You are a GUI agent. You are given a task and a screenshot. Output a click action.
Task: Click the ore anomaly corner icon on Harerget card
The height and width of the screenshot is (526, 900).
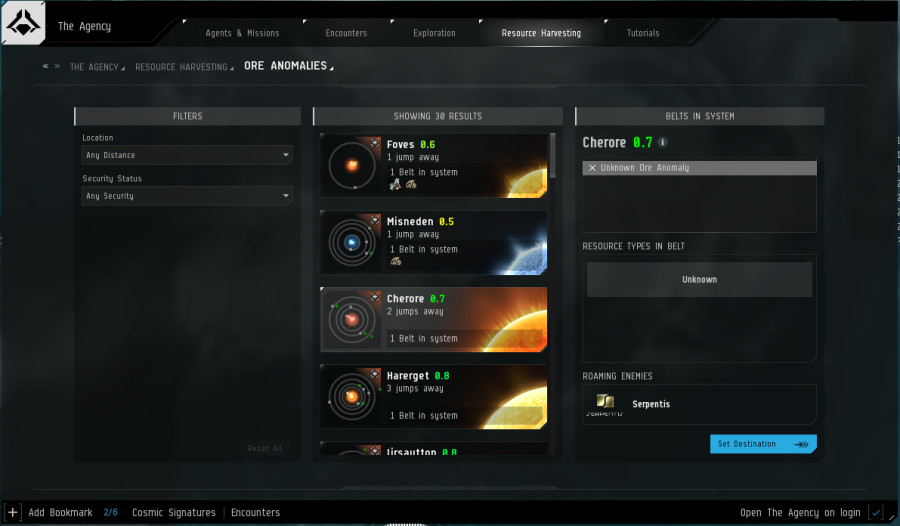[375, 374]
